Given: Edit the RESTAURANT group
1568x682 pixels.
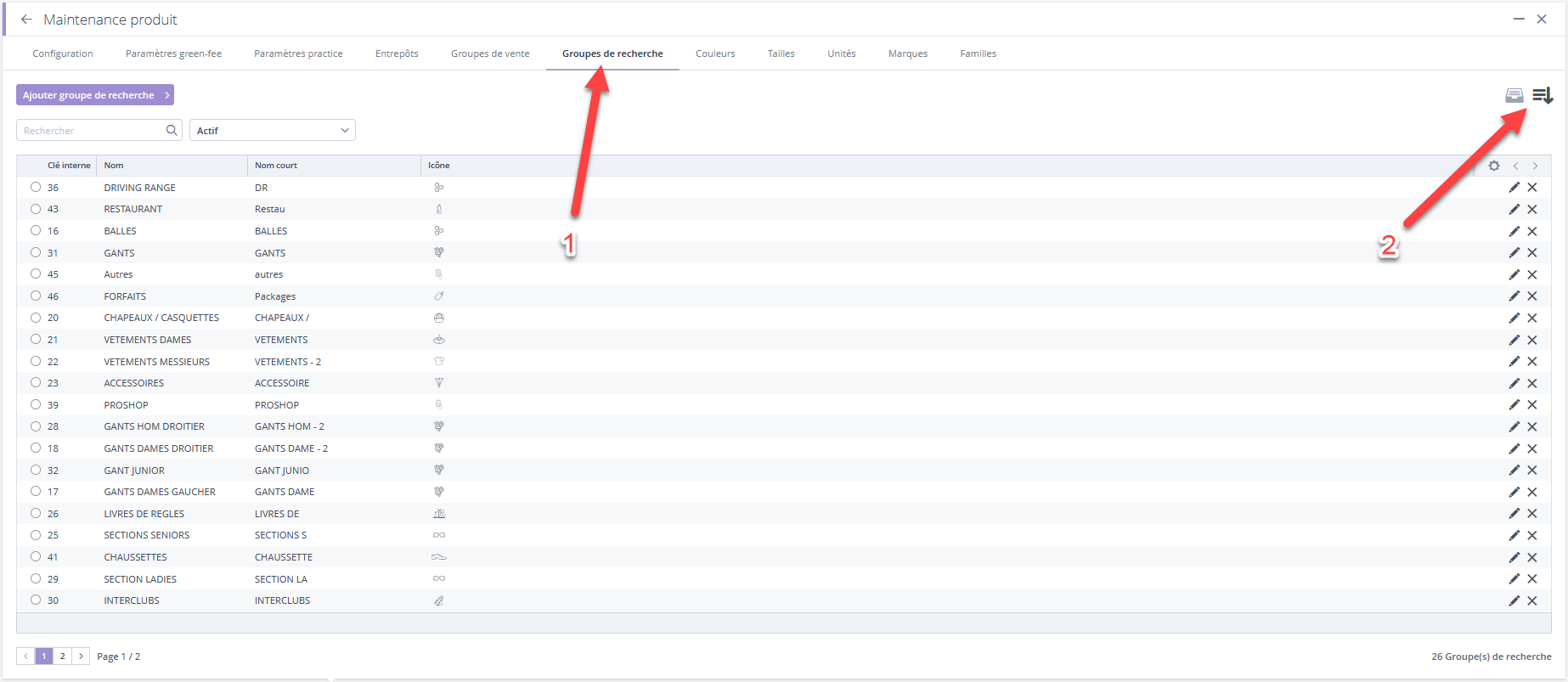Looking at the screenshot, I should pos(1514,209).
